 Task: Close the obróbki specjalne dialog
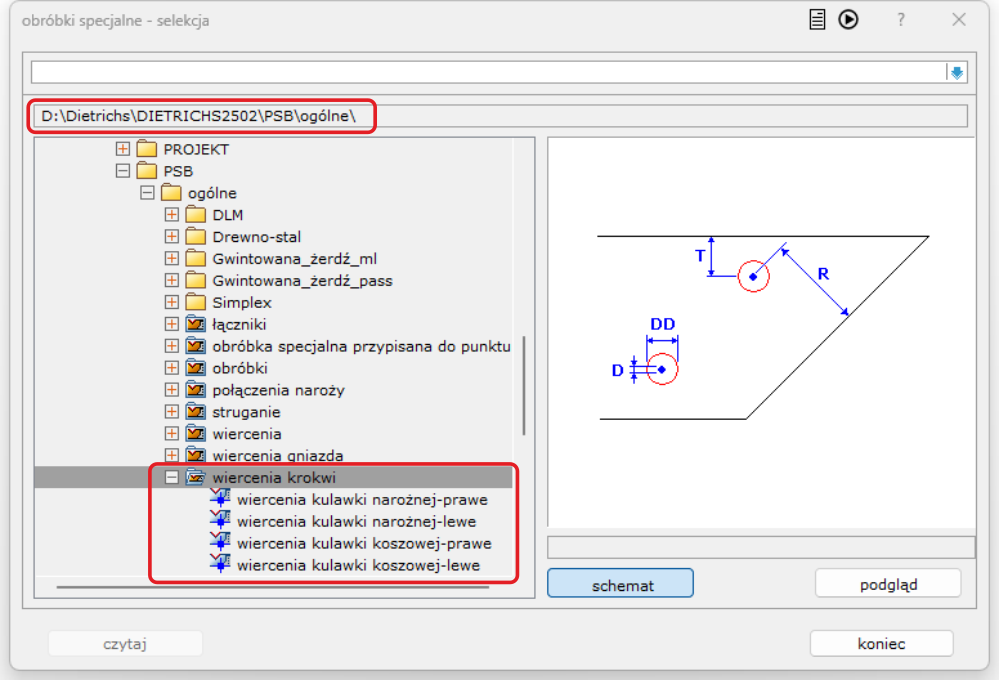tap(959, 20)
